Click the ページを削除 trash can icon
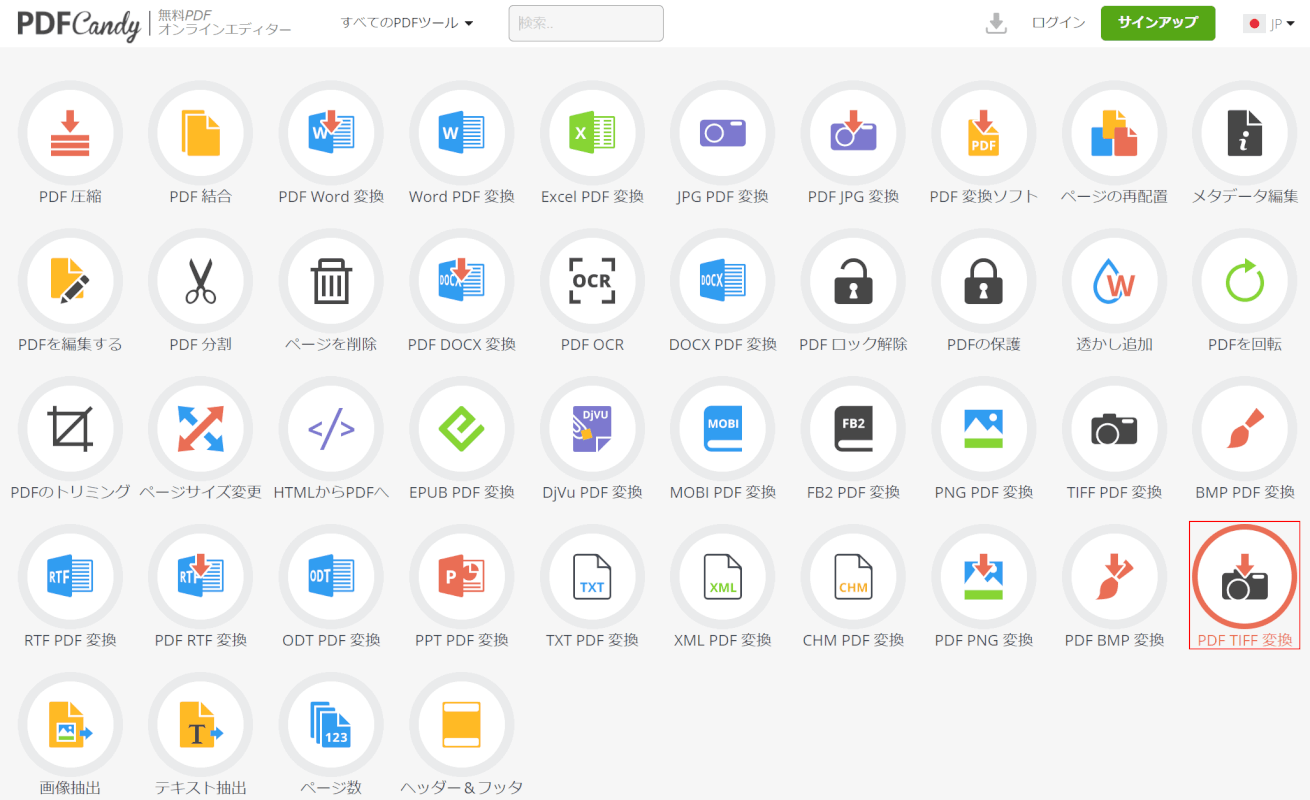The width and height of the screenshot is (1310, 800). click(x=331, y=281)
